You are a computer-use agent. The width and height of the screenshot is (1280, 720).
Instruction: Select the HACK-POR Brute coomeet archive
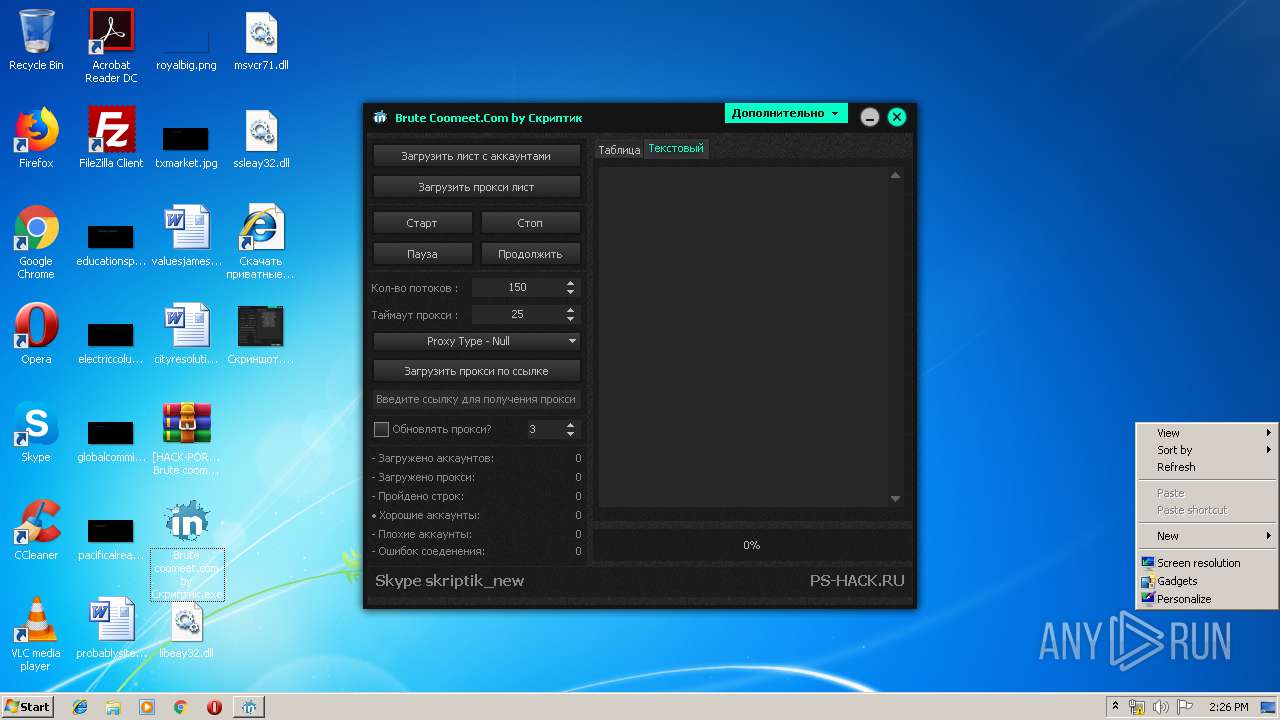pos(187,438)
